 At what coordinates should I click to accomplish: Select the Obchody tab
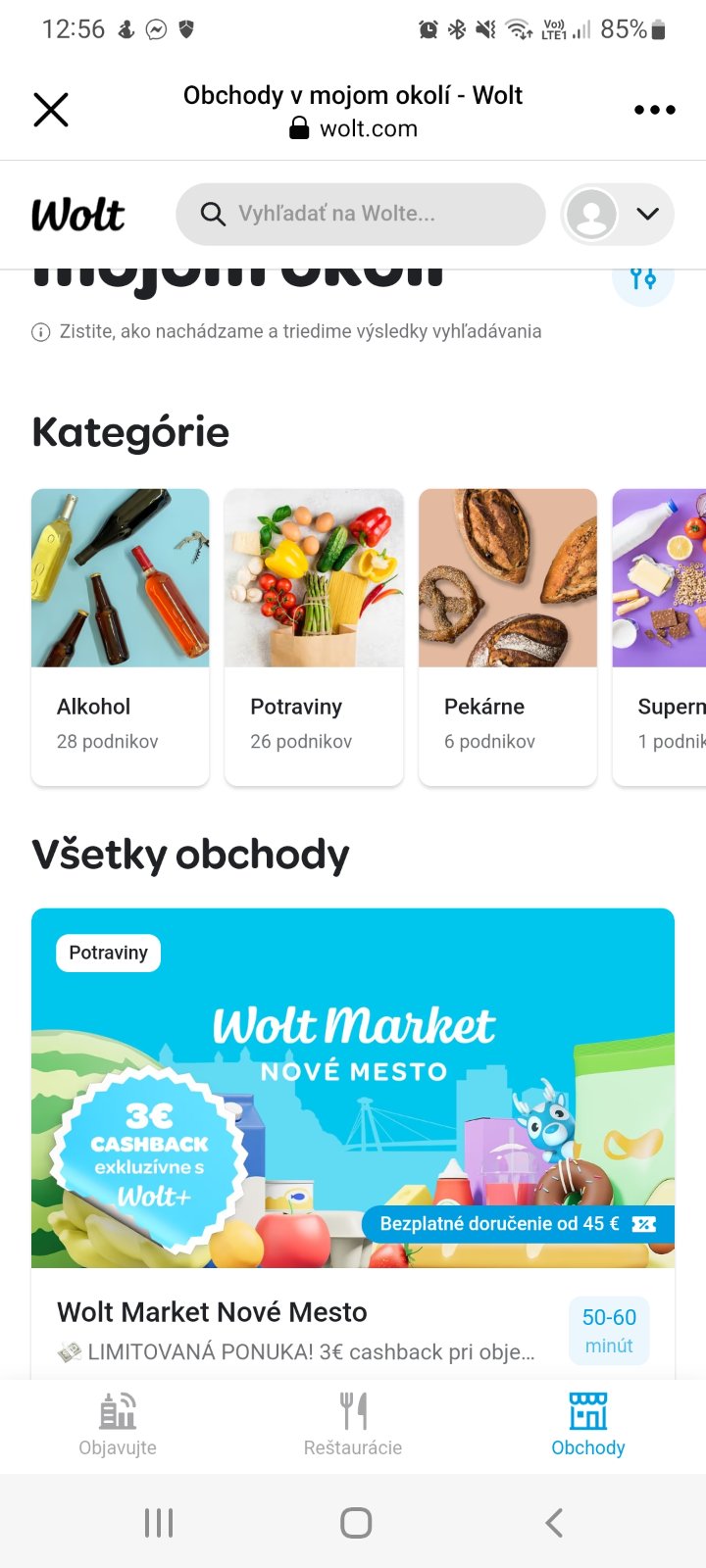click(588, 1425)
